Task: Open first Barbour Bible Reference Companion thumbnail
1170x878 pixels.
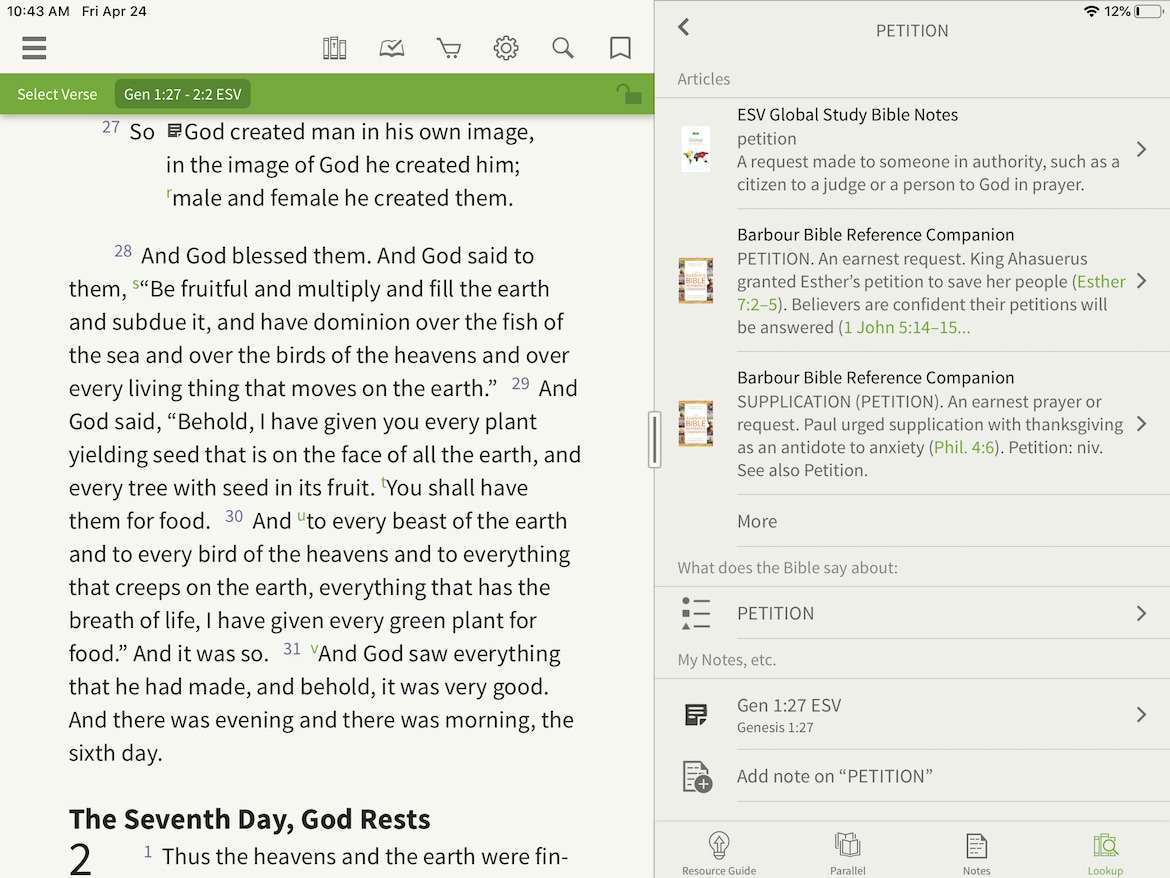Action: coord(695,280)
